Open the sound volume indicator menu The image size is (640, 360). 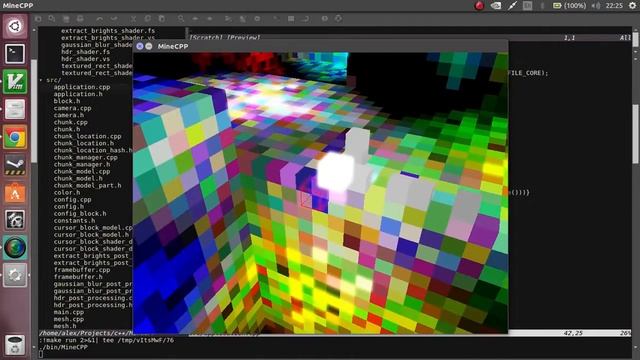(x=596, y=6)
